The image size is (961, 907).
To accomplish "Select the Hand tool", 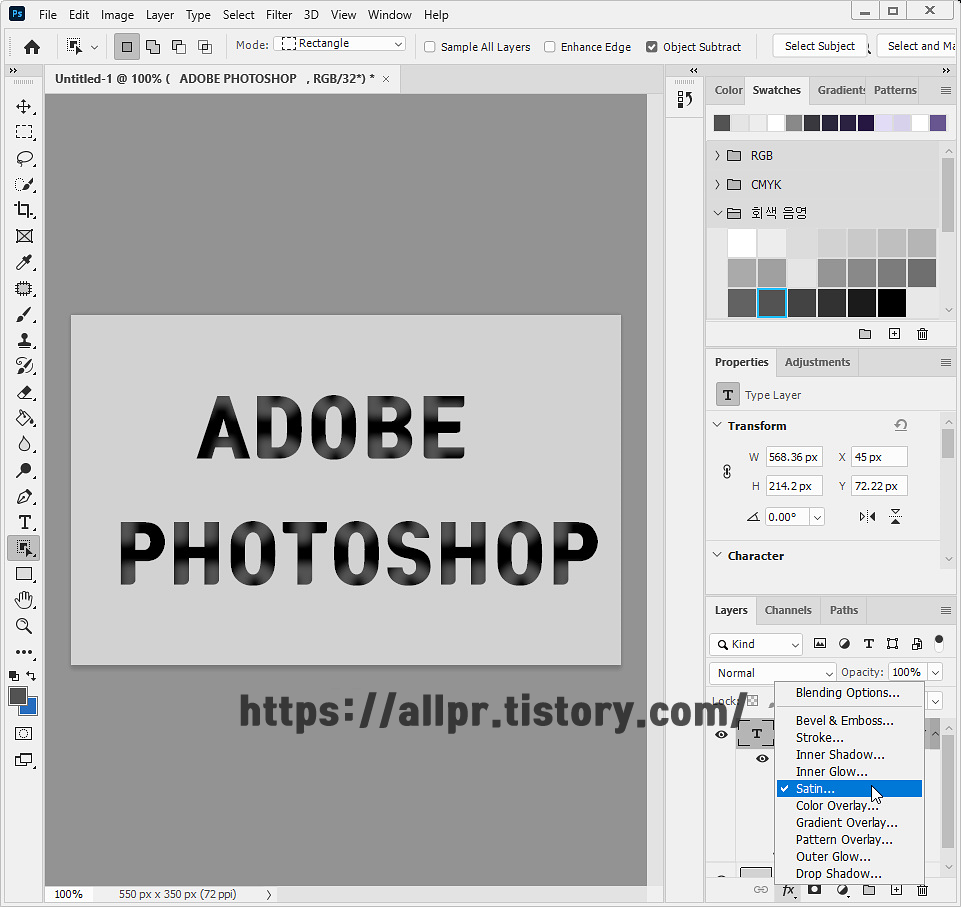I will coord(24,599).
